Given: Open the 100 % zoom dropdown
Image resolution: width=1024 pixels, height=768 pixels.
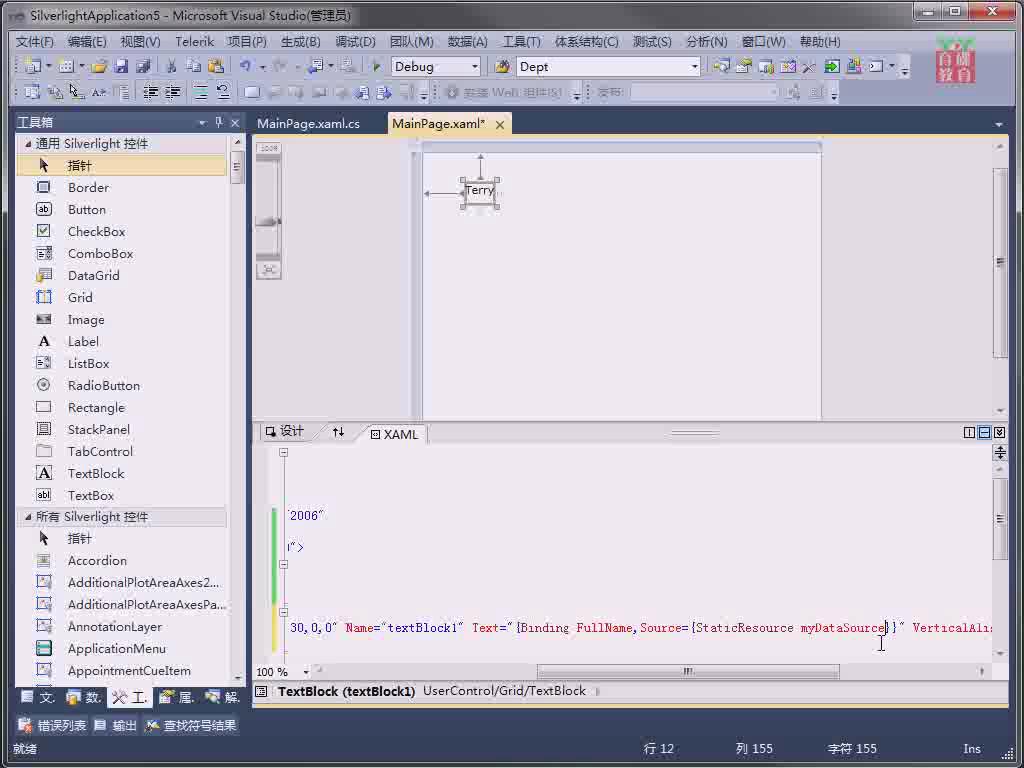Looking at the screenshot, I should tap(306, 672).
